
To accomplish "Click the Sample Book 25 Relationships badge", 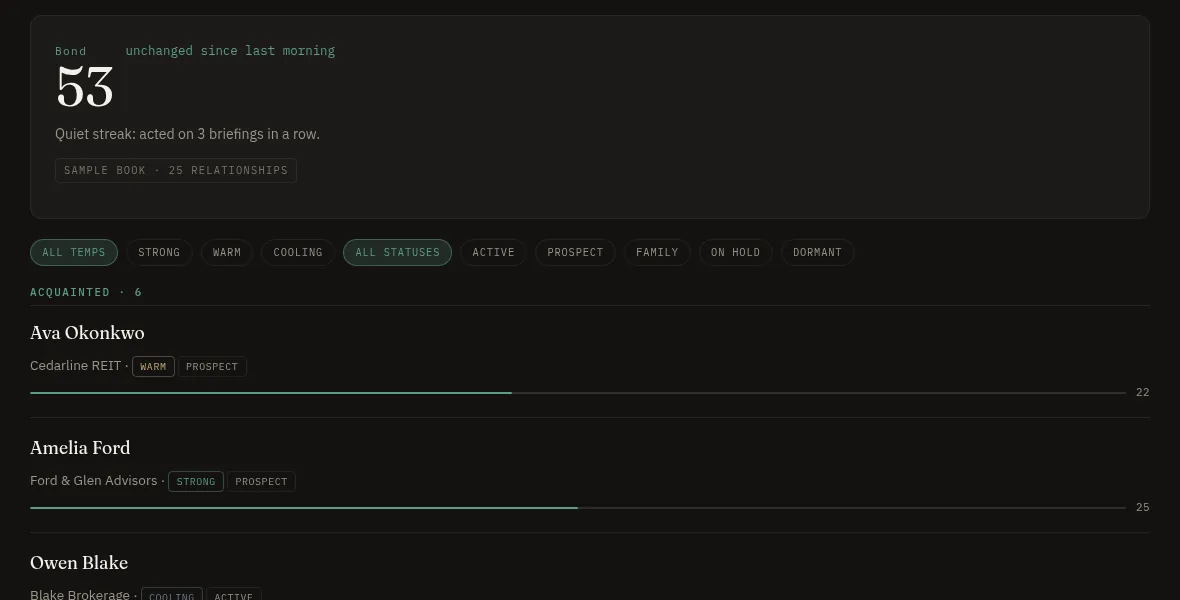I will pos(175,170).
